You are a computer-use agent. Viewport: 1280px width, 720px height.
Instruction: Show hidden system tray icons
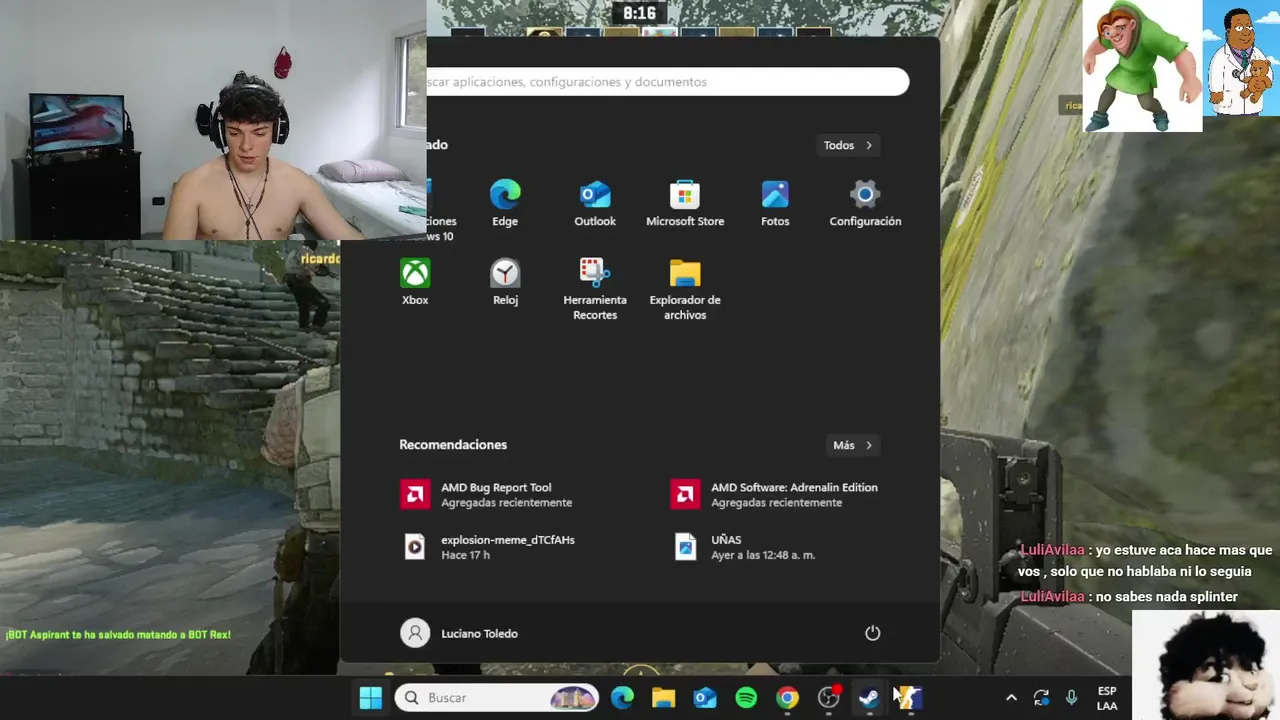point(1011,698)
